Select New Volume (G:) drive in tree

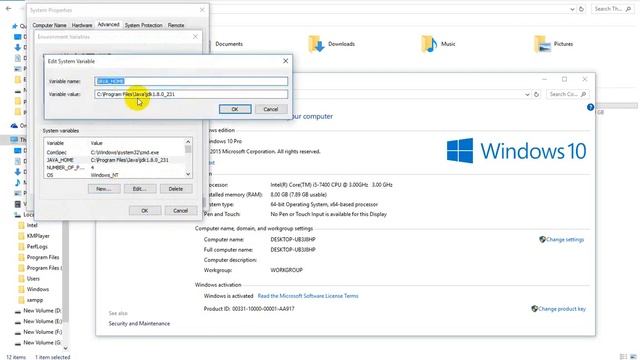(42, 342)
